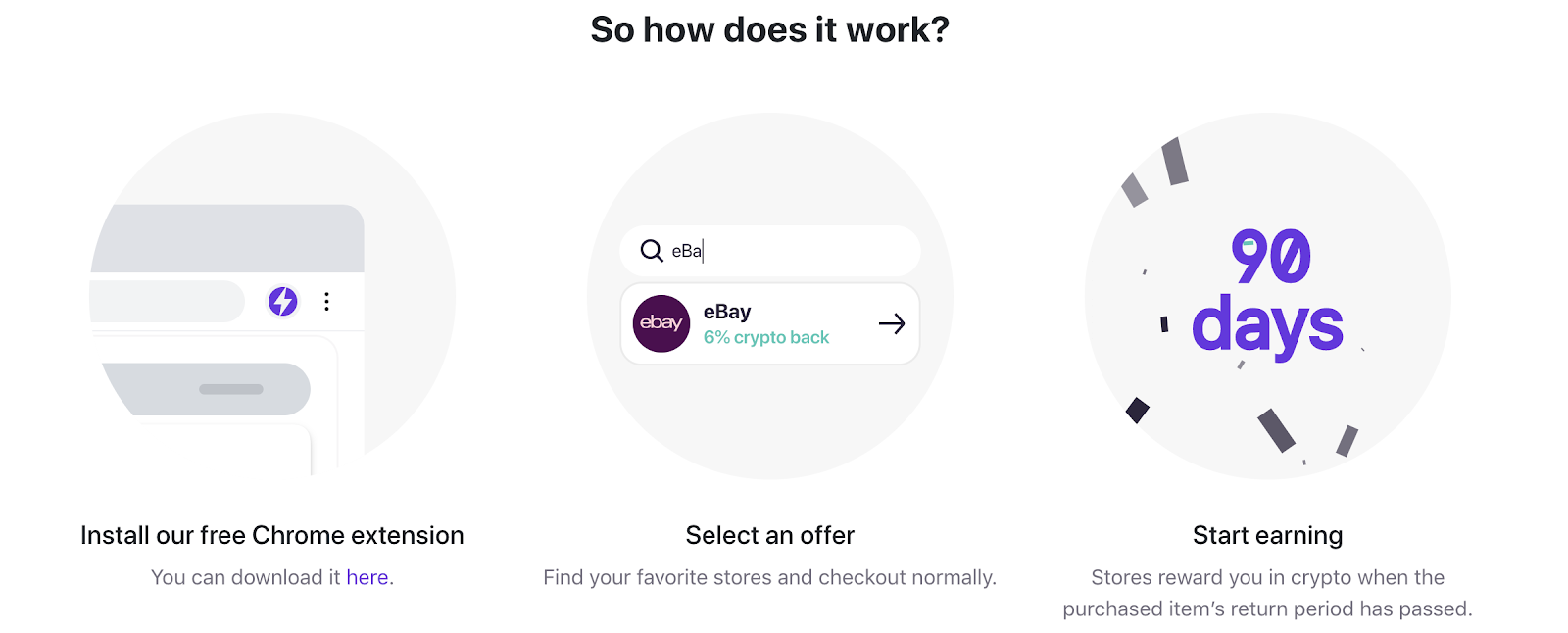Click the search field containing 'eBa'
The width and height of the screenshot is (1568, 633).
(x=784, y=251)
